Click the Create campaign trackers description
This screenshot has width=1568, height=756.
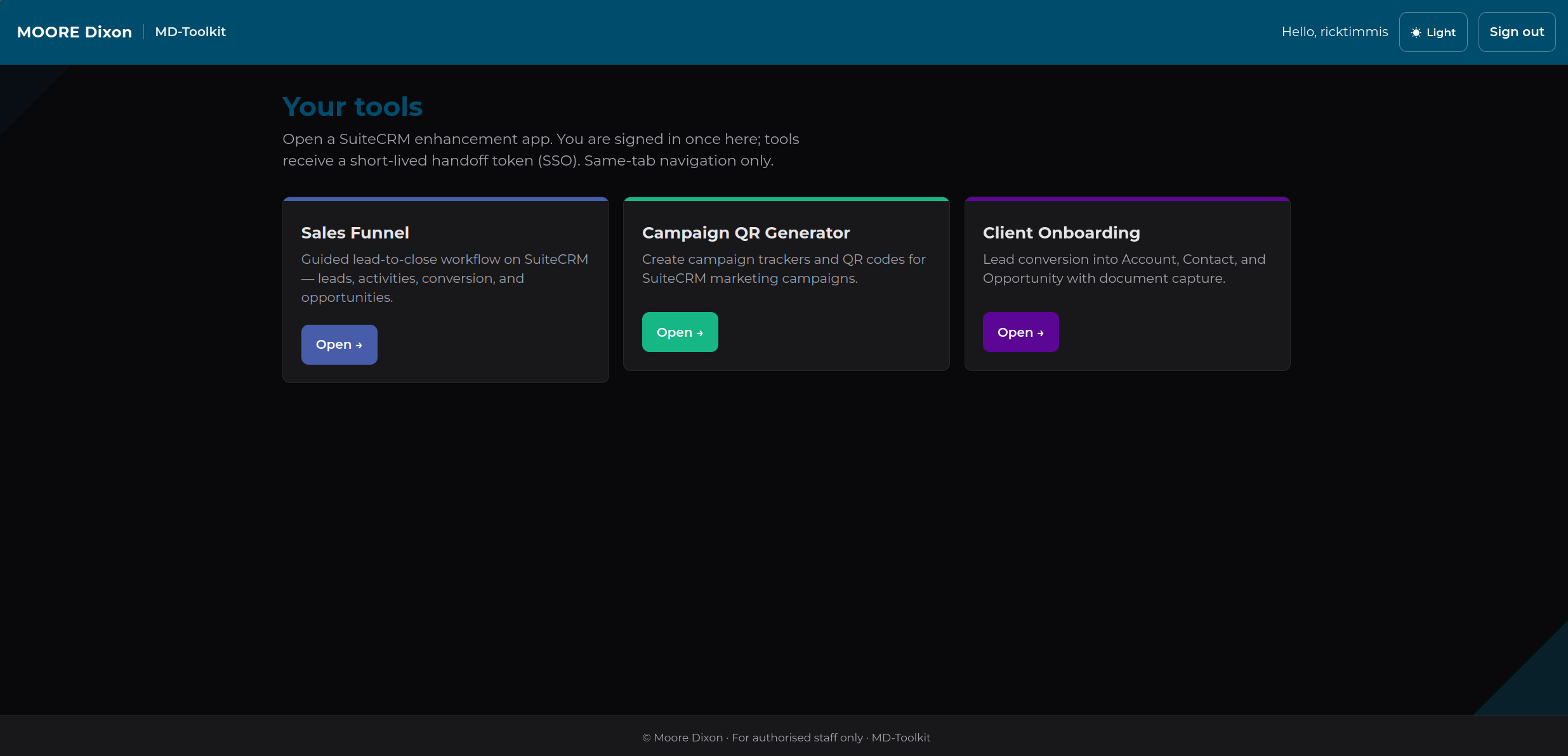[x=784, y=268]
